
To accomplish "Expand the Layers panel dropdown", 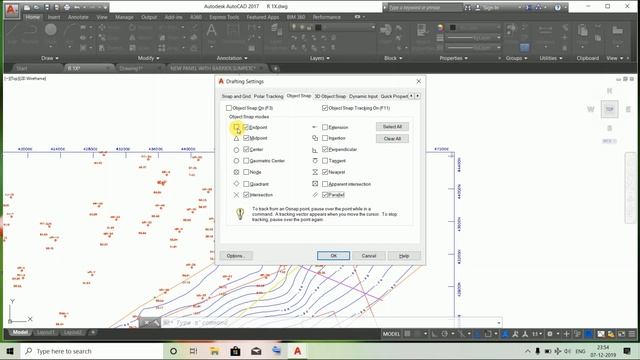I will coord(320,58).
